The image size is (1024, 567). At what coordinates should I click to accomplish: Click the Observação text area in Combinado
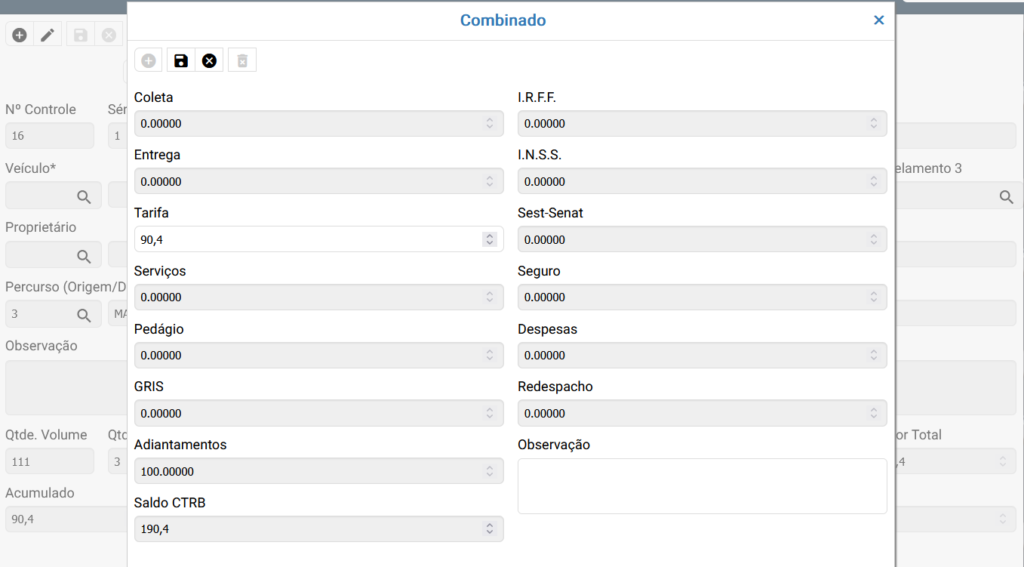702,486
